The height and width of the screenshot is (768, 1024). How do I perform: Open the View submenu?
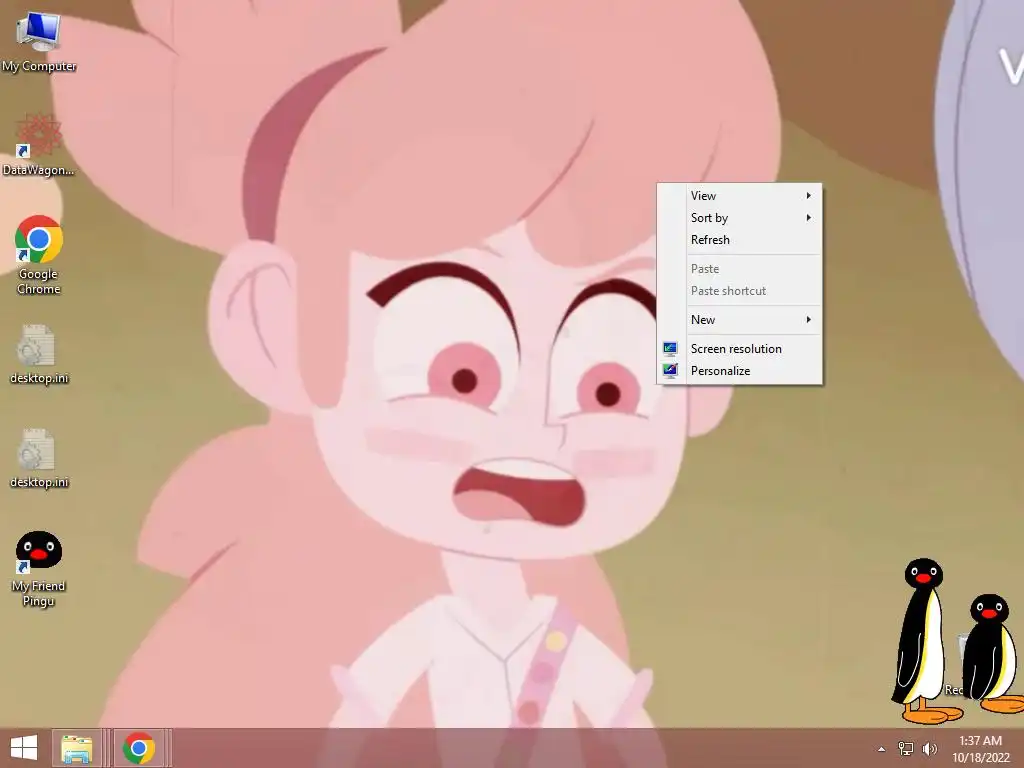739,196
